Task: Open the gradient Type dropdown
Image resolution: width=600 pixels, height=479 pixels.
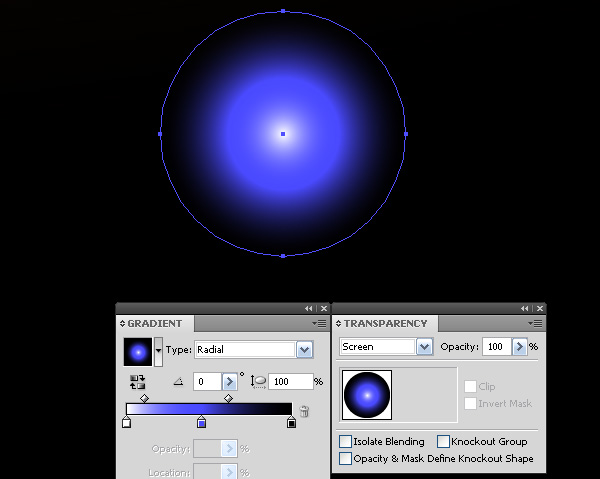Action: click(x=305, y=349)
